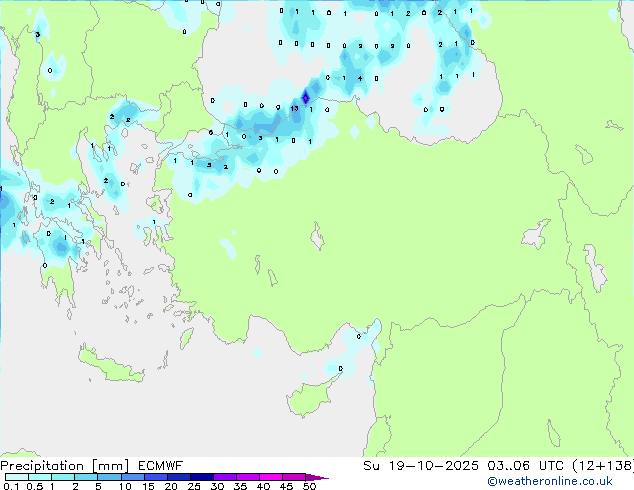This screenshot has height=490, width=634.
Task: Select the 0.1 to 0.5 mm legend swatch
Action: click(x=17, y=477)
